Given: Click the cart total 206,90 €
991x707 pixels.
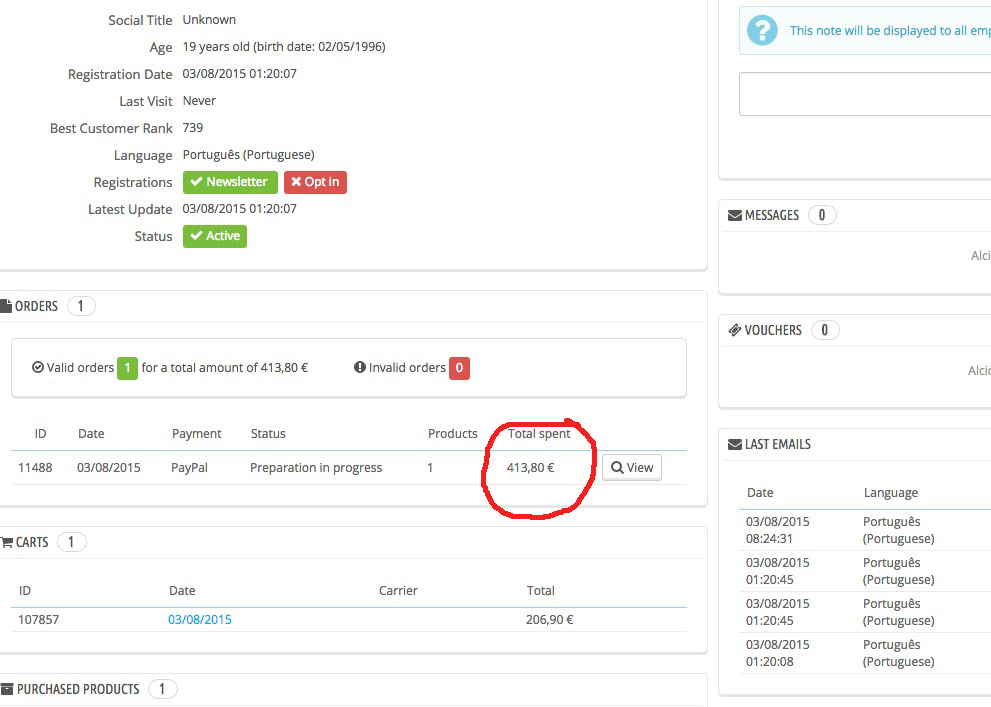Looking at the screenshot, I should tap(549, 620).
